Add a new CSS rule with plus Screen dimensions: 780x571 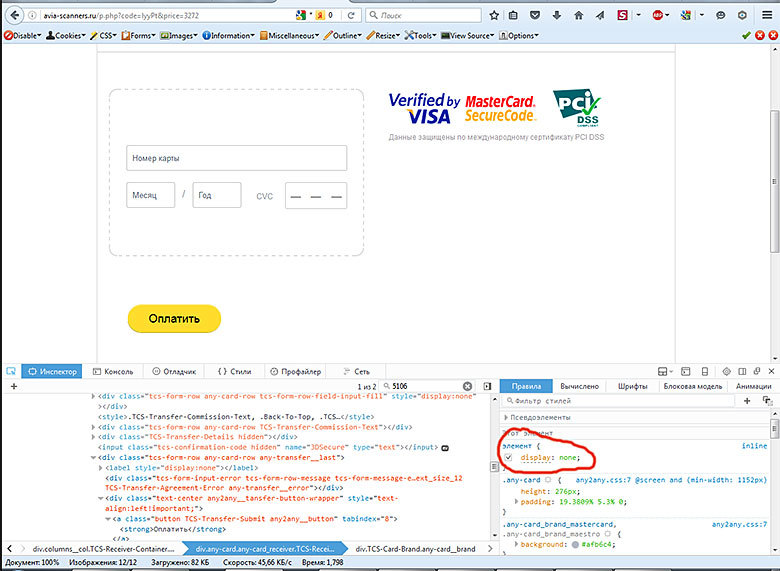(x=747, y=400)
